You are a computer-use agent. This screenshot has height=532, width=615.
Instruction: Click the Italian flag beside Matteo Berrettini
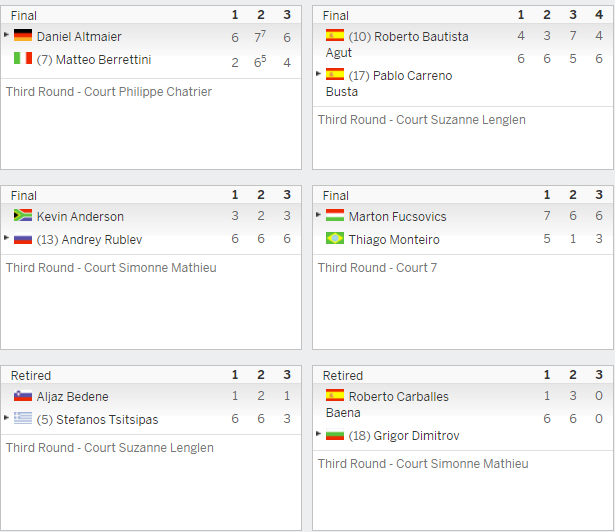point(23,58)
